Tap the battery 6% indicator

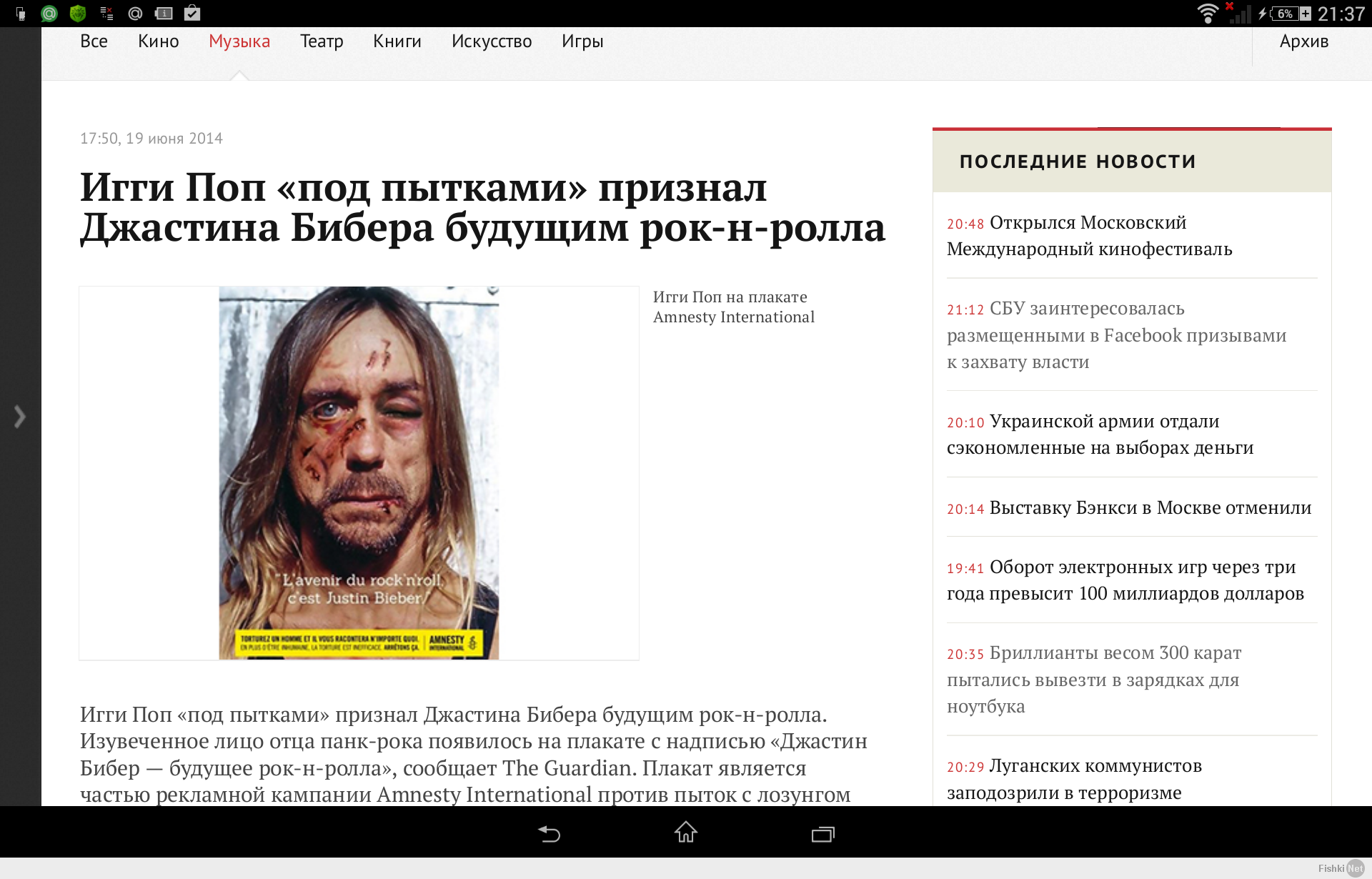click(1285, 14)
